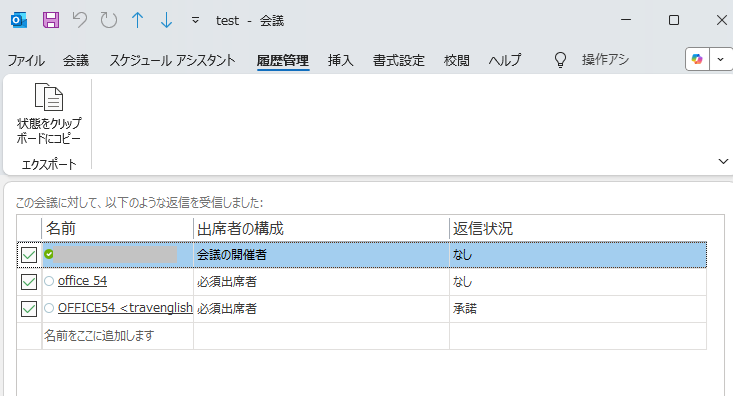
Task: Switch to the 挿入 tab
Action: coord(340,60)
